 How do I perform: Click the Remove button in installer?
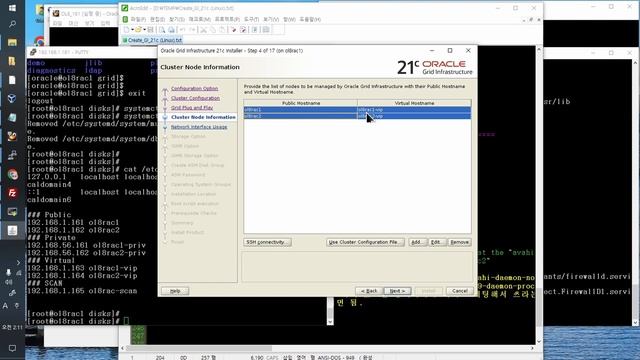(459, 242)
